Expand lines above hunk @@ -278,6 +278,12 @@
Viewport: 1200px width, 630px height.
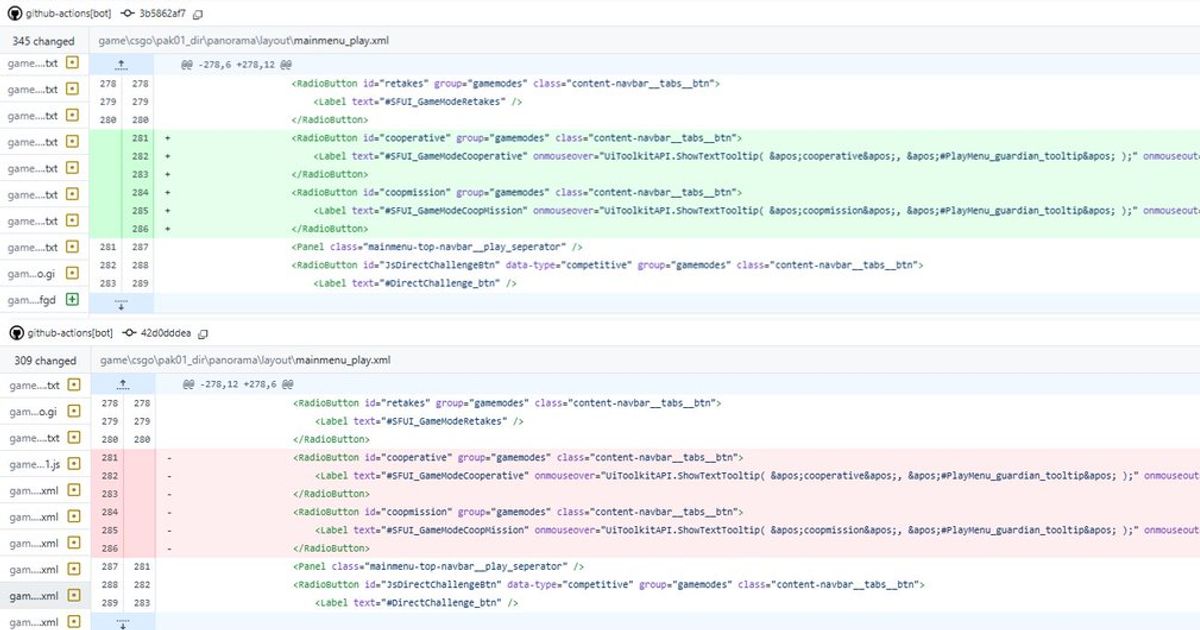122,64
